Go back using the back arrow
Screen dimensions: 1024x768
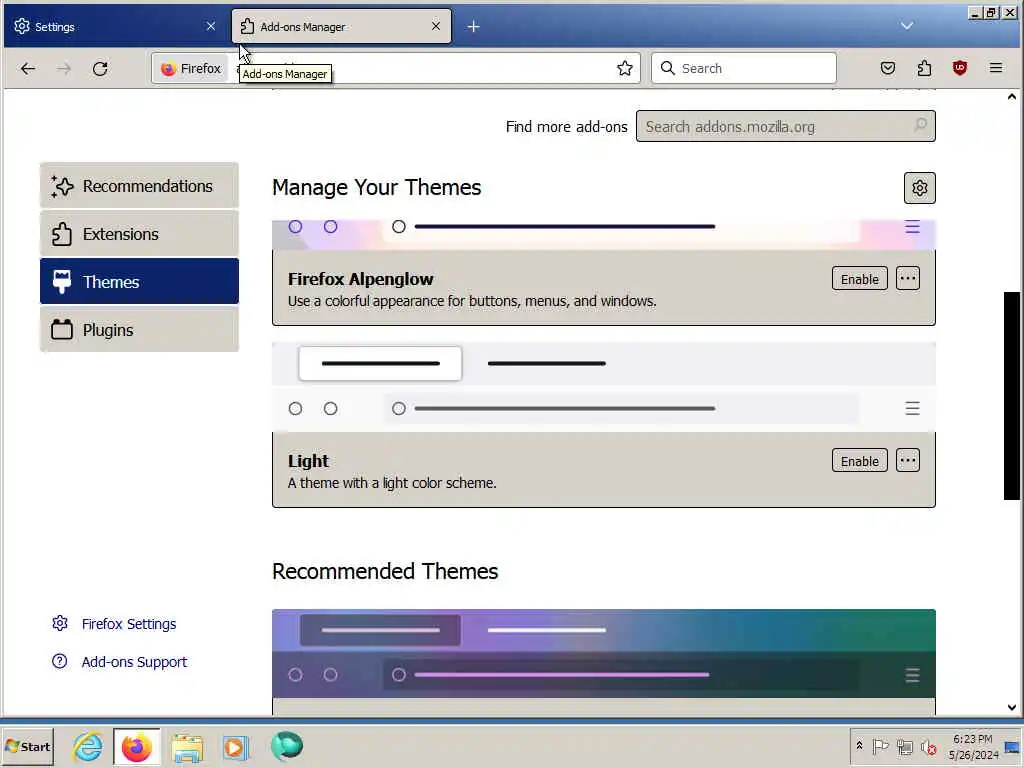(x=27, y=69)
